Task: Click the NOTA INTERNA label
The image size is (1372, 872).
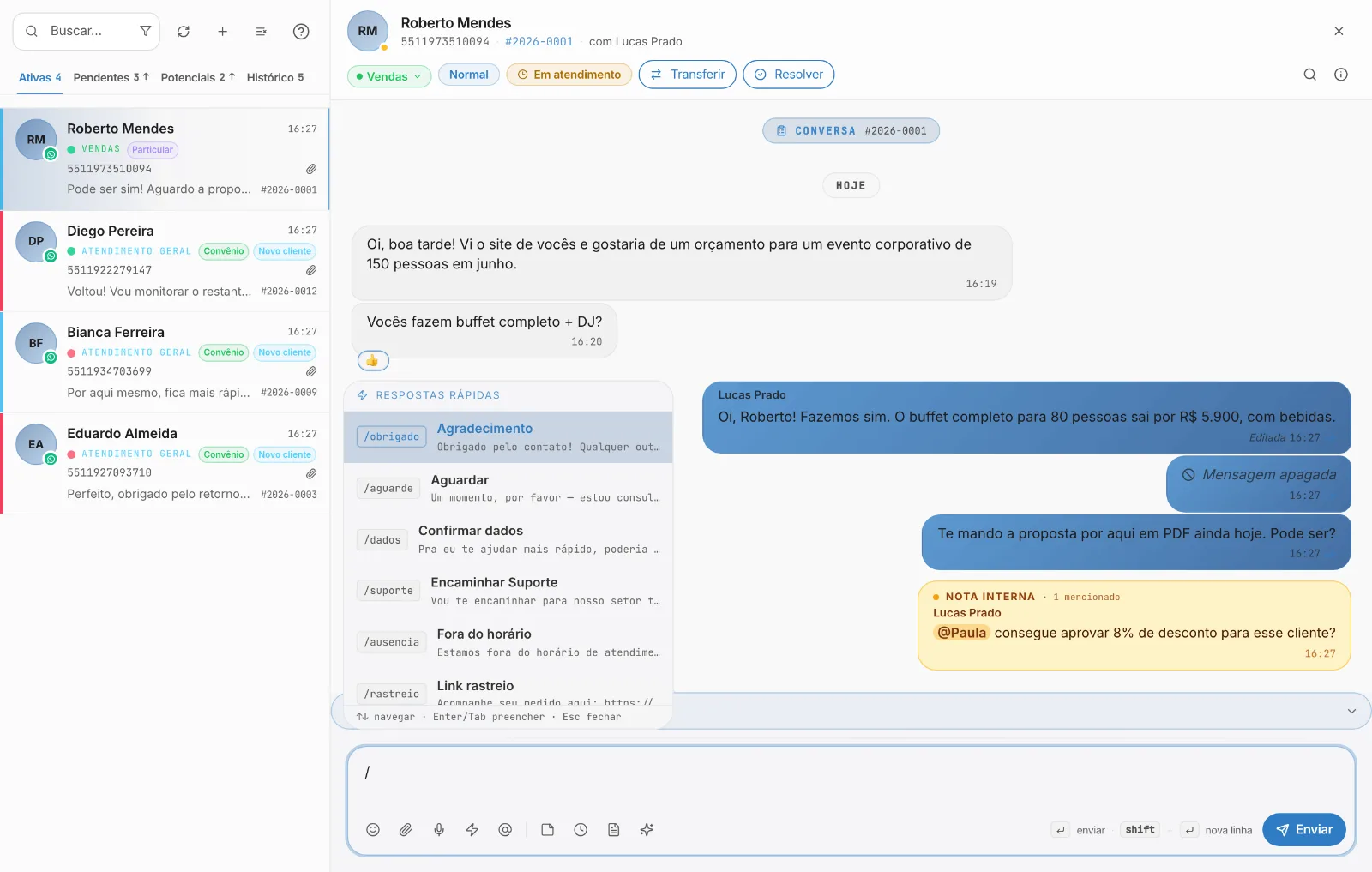Action: (990, 597)
